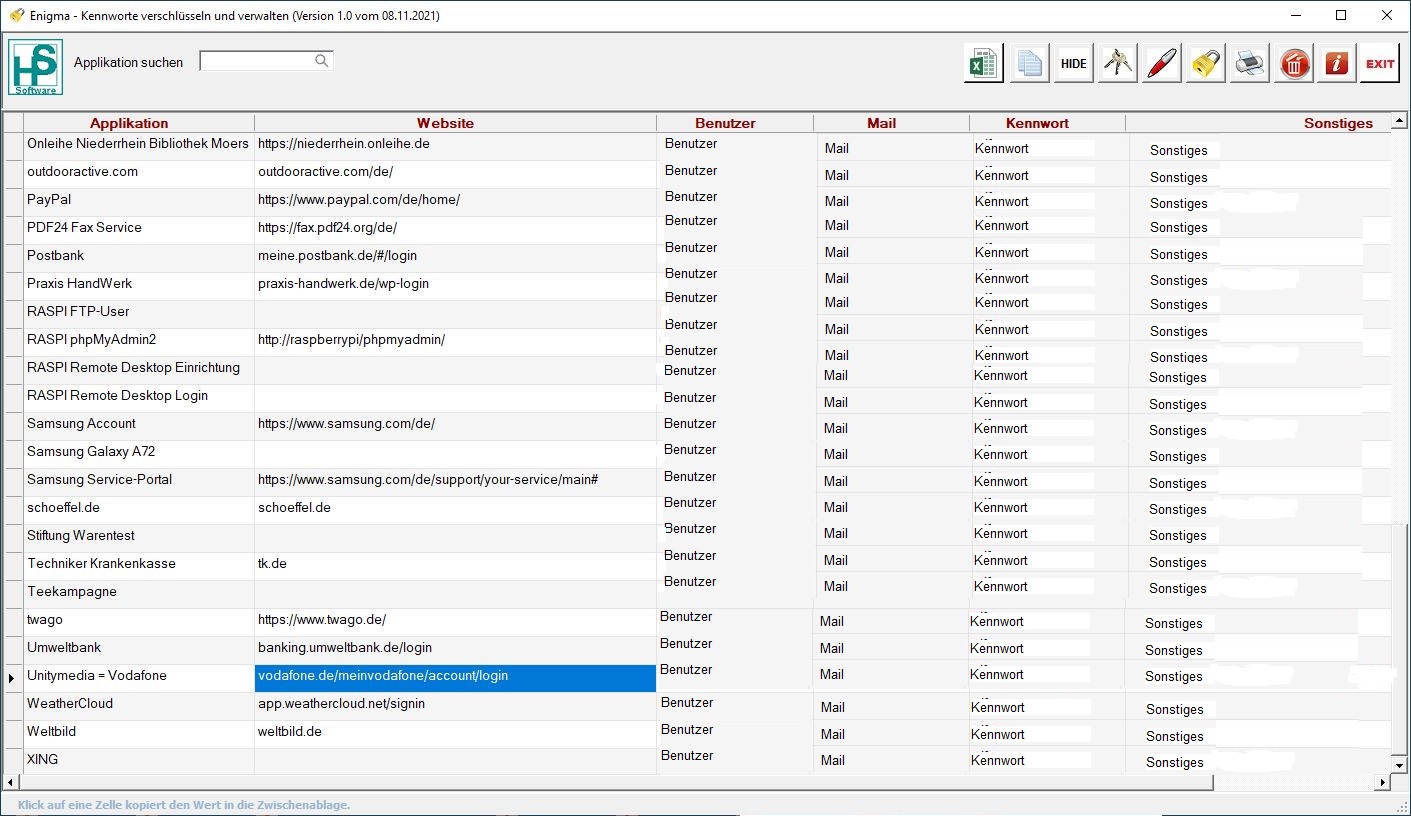This screenshot has height=816, width=1411.
Task: Select the Postbank application cell
Action: click(139, 258)
